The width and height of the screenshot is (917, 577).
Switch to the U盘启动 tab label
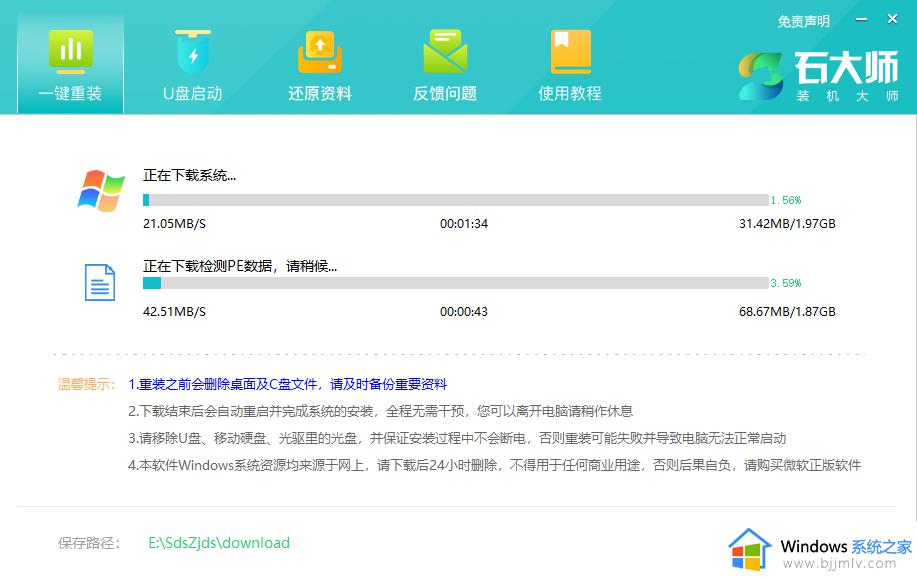[193, 94]
